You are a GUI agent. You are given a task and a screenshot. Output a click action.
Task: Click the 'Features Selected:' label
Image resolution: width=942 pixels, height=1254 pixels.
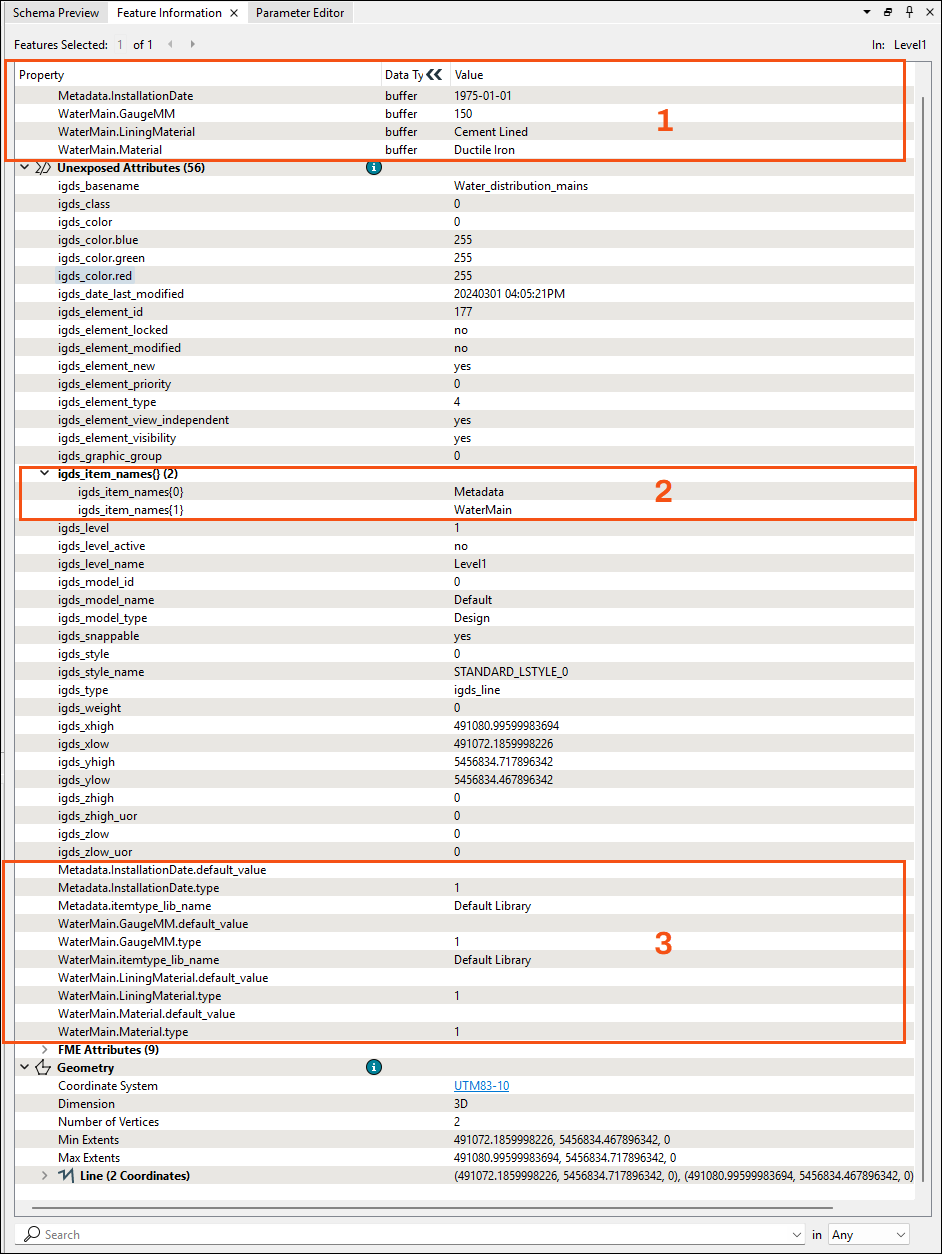click(x=61, y=45)
